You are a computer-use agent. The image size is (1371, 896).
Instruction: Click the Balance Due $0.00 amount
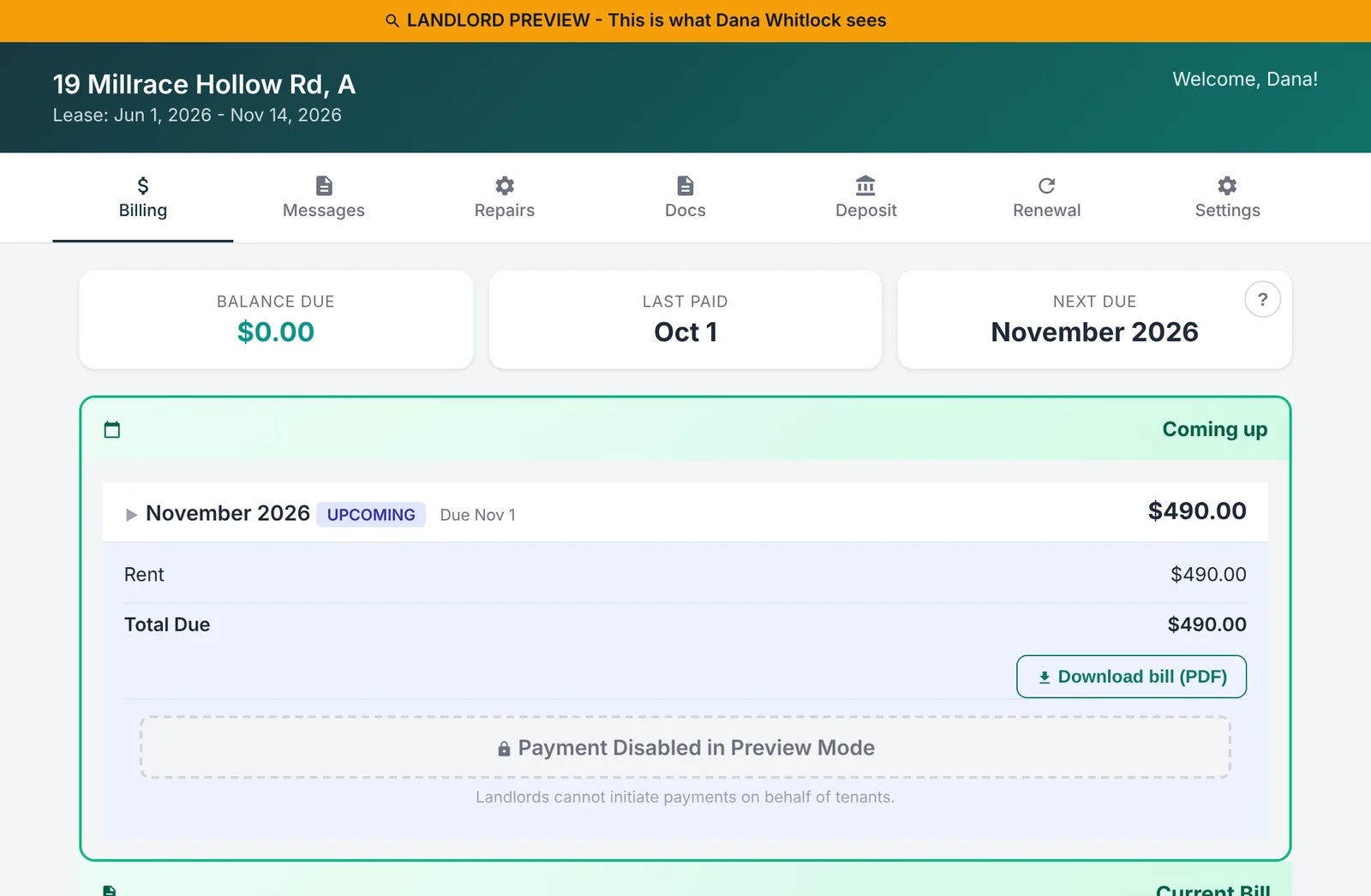276,332
